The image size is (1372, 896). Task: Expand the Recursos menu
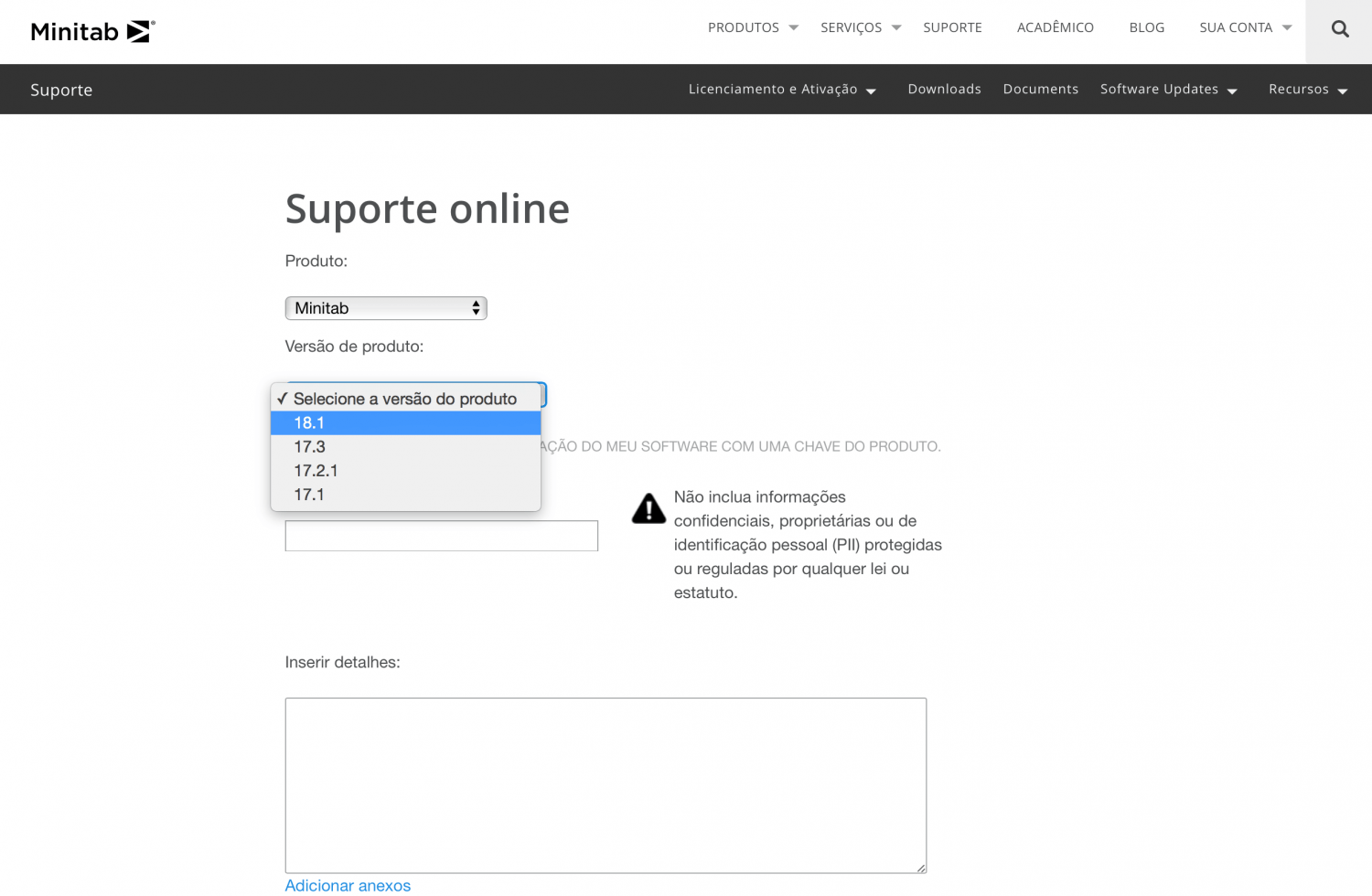1308,90
